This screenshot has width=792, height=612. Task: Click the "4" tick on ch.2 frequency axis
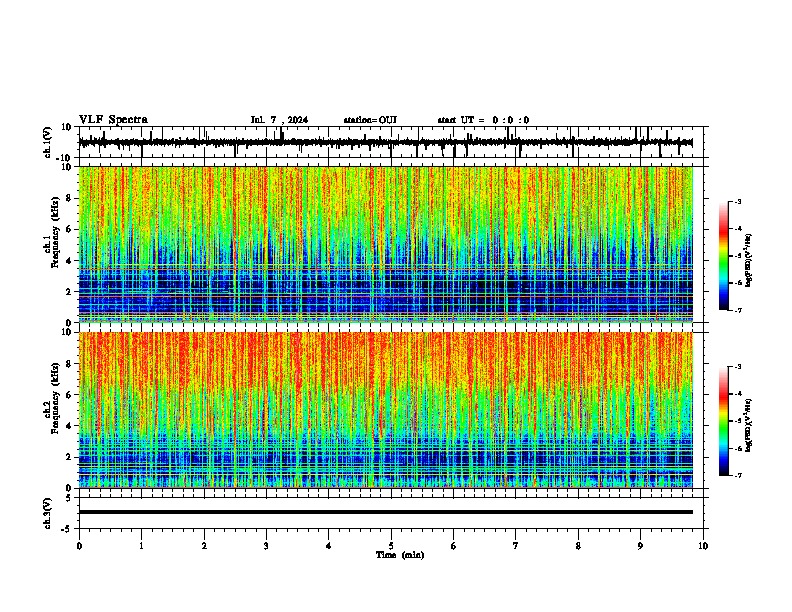click(x=69, y=426)
